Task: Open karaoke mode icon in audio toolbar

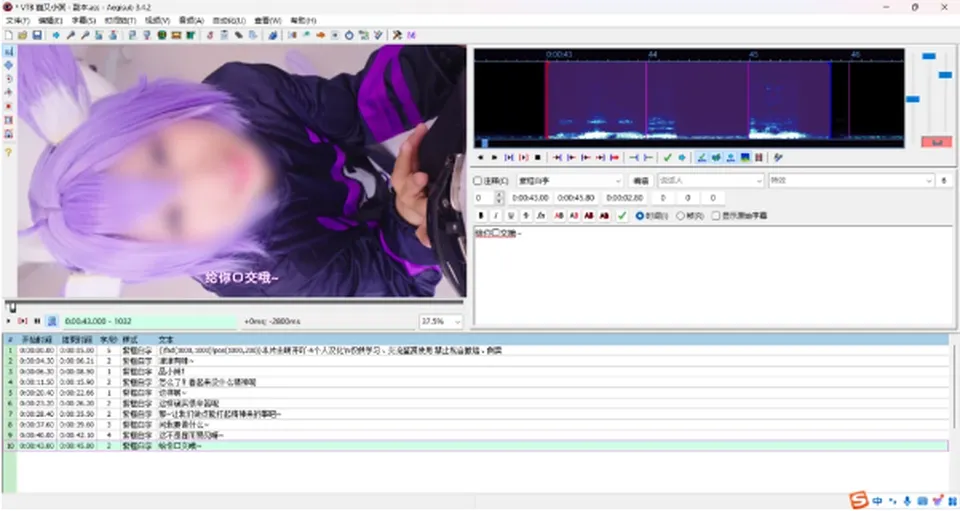Action: [x=778, y=157]
